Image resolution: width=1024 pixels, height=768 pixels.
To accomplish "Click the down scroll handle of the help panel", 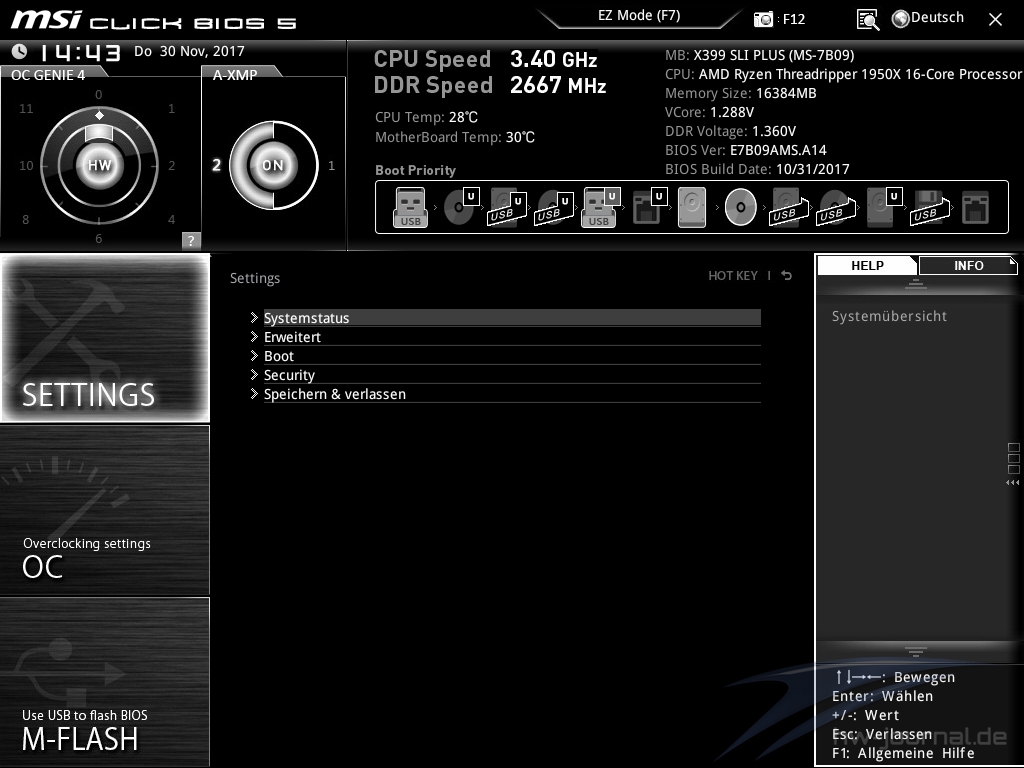I will [916, 651].
